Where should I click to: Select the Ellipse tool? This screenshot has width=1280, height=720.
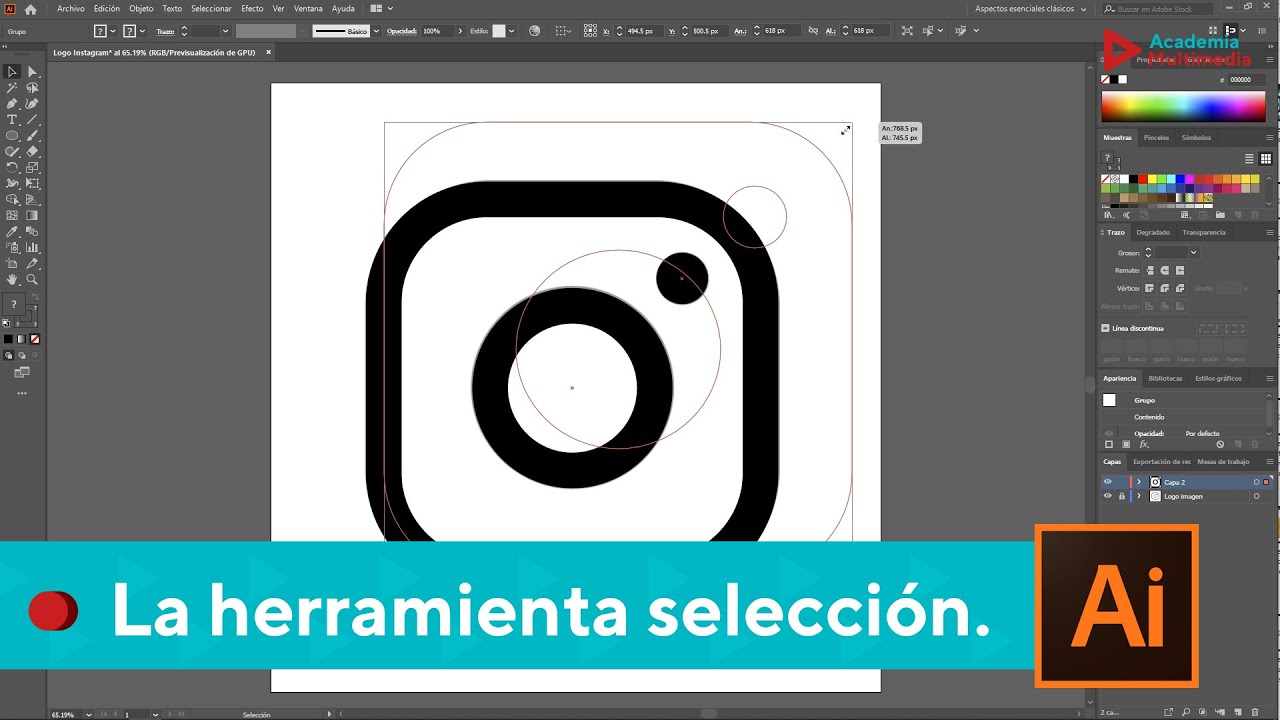click(12, 136)
